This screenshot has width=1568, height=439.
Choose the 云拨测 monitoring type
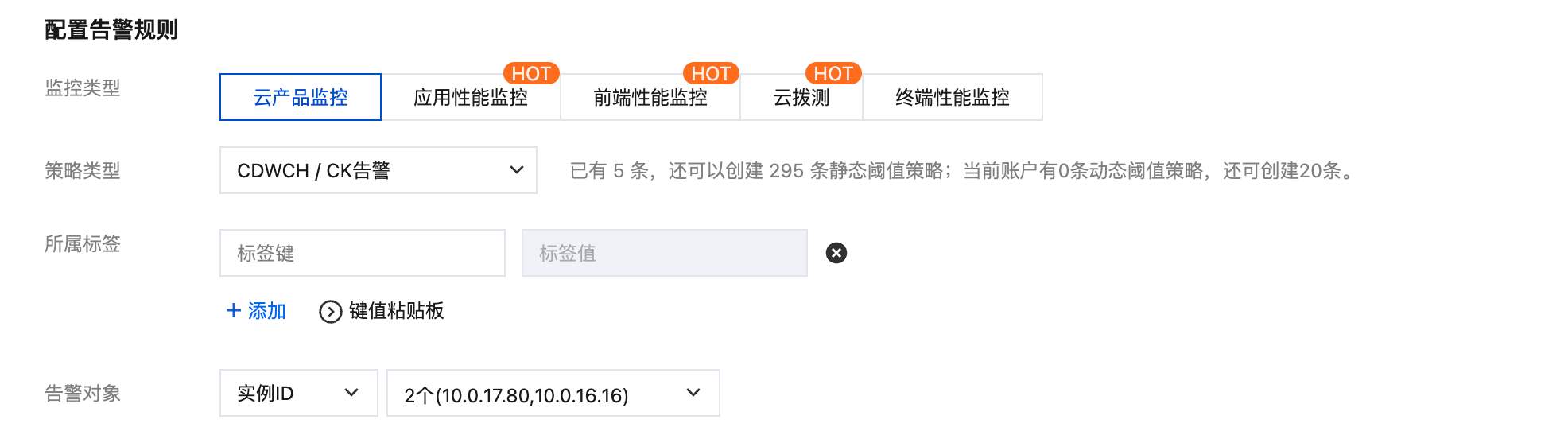801,97
